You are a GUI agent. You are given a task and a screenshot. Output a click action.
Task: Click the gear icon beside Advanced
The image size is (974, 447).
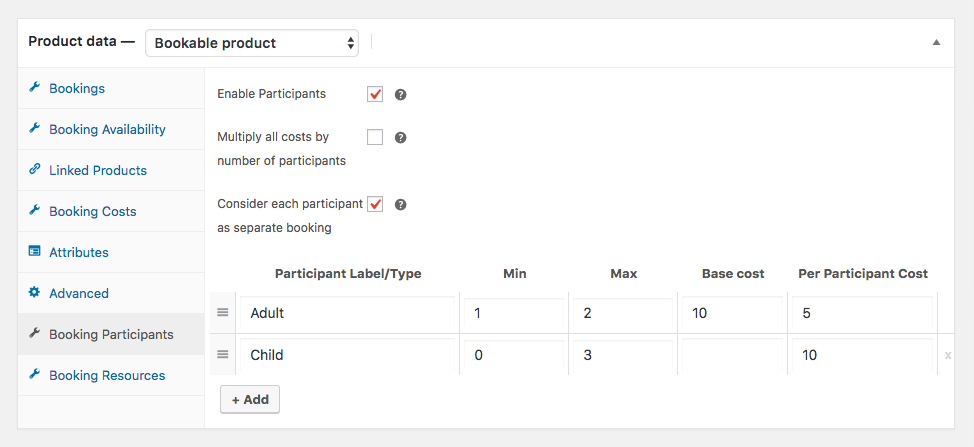coord(34,293)
